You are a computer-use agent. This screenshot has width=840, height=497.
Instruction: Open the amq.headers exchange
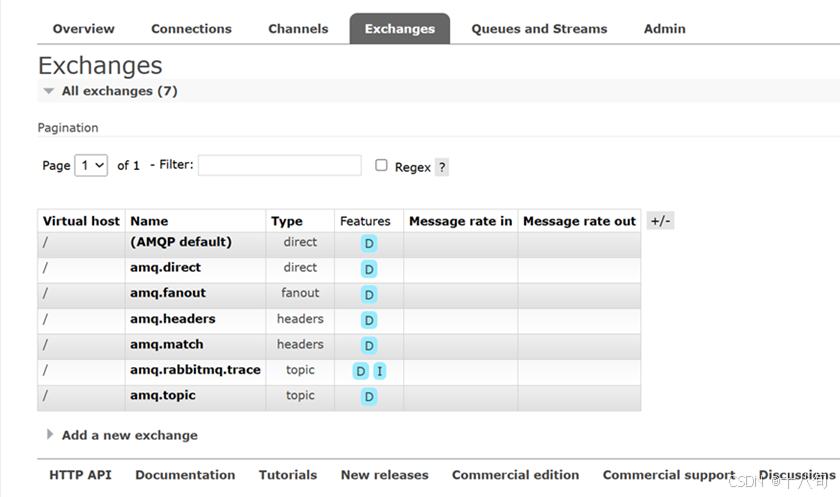pyautogui.click(x=173, y=319)
